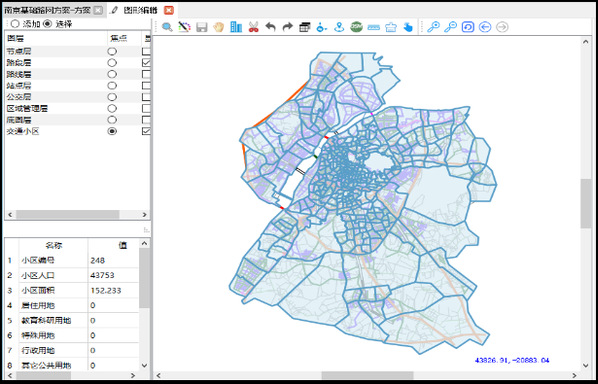Click the redo arrow icon
Image resolution: width=598 pixels, height=384 pixels.
coord(288,27)
